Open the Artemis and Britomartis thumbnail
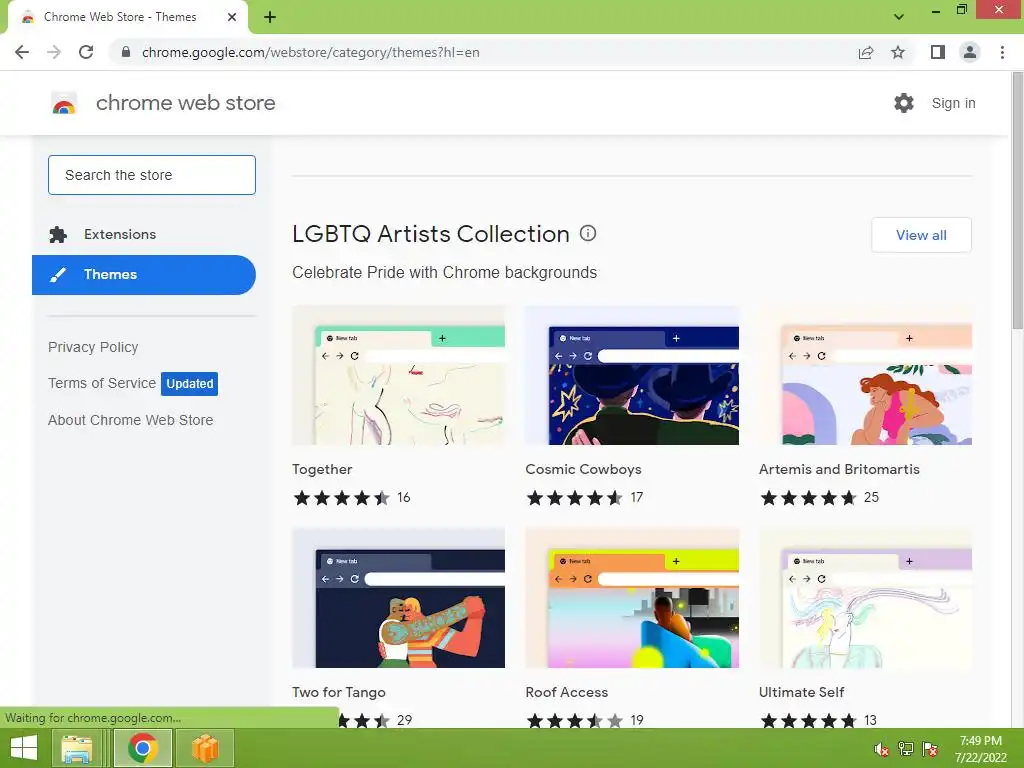 tap(865, 376)
